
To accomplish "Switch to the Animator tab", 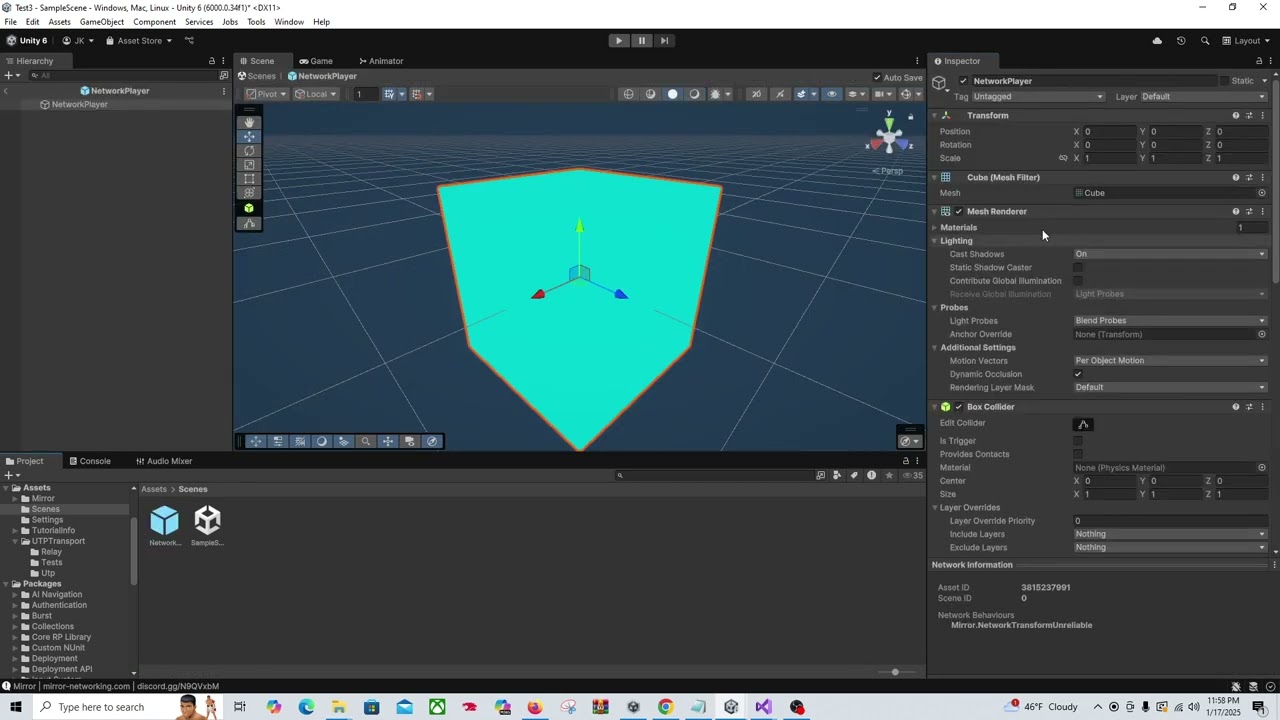I will coord(381,61).
